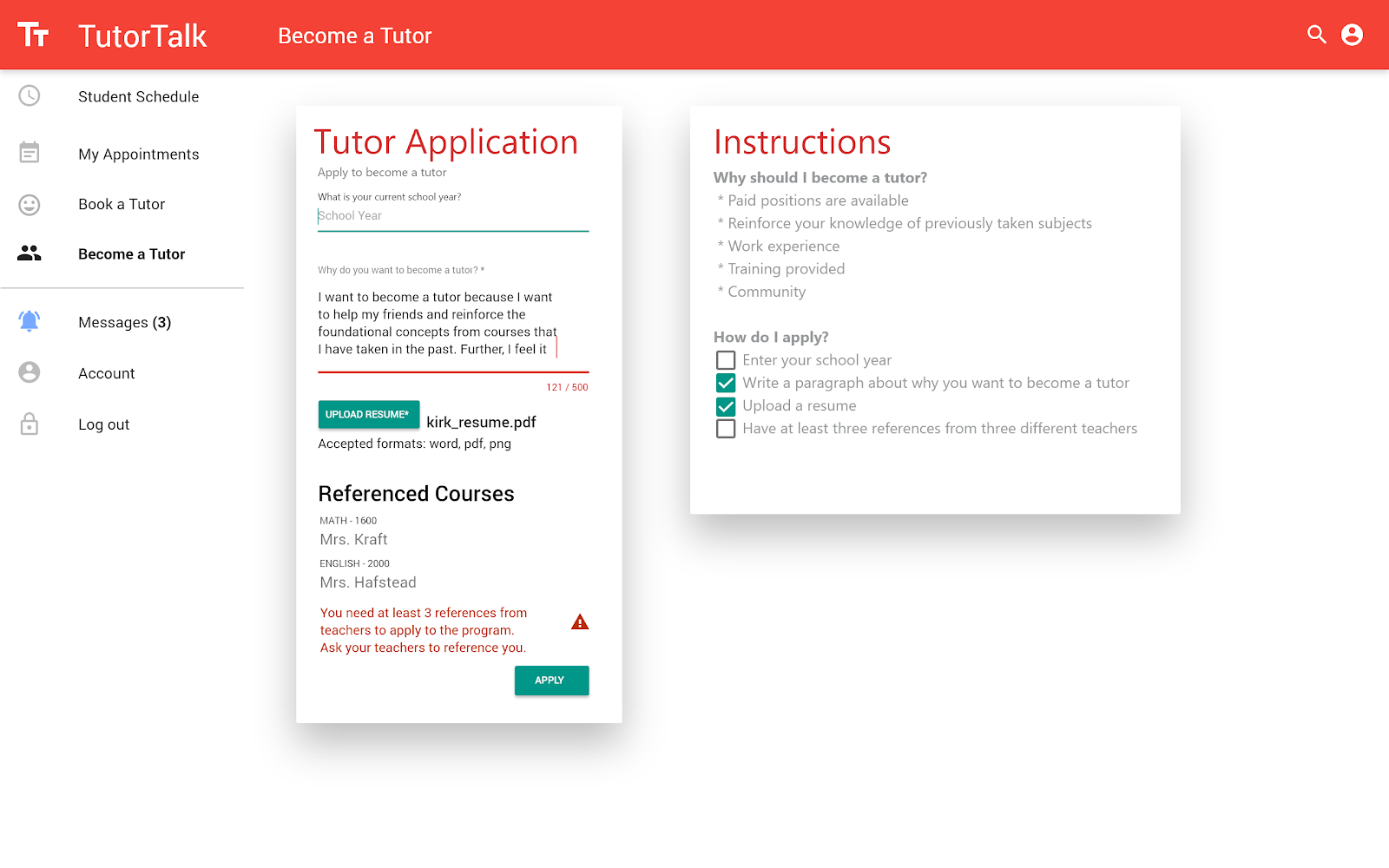Click the smiley icon for Book a Tutor
The image size is (1389, 868).
click(30, 205)
